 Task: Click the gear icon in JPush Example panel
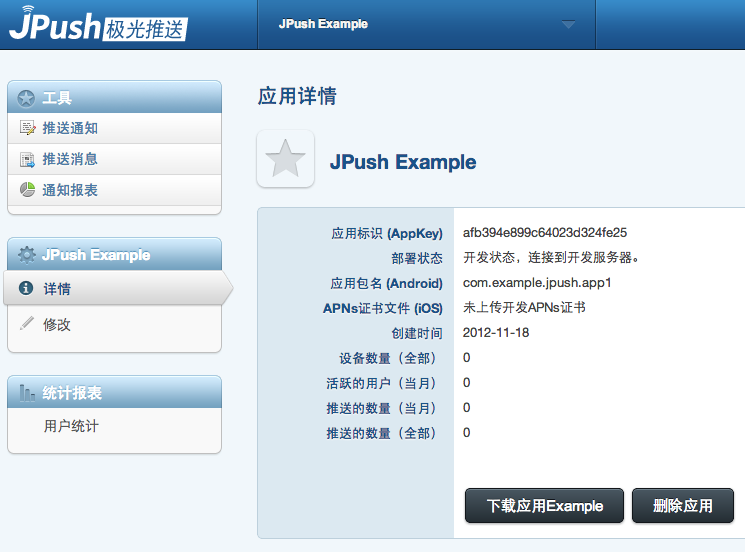(27, 255)
